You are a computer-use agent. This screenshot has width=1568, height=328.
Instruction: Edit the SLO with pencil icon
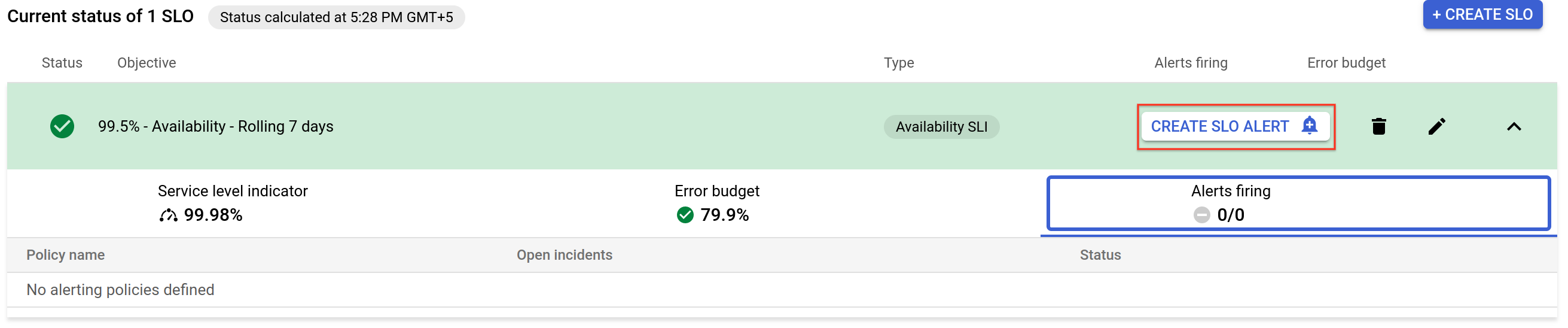1436,127
